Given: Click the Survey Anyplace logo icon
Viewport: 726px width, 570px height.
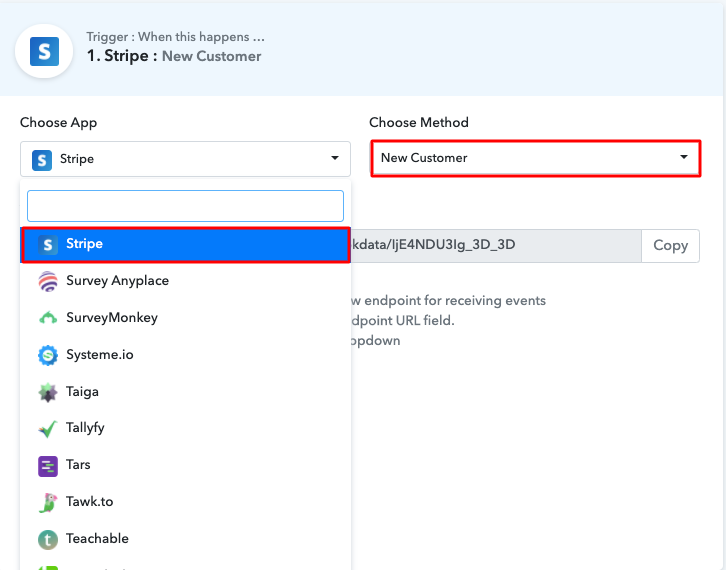Looking at the screenshot, I should tap(48, 282).
